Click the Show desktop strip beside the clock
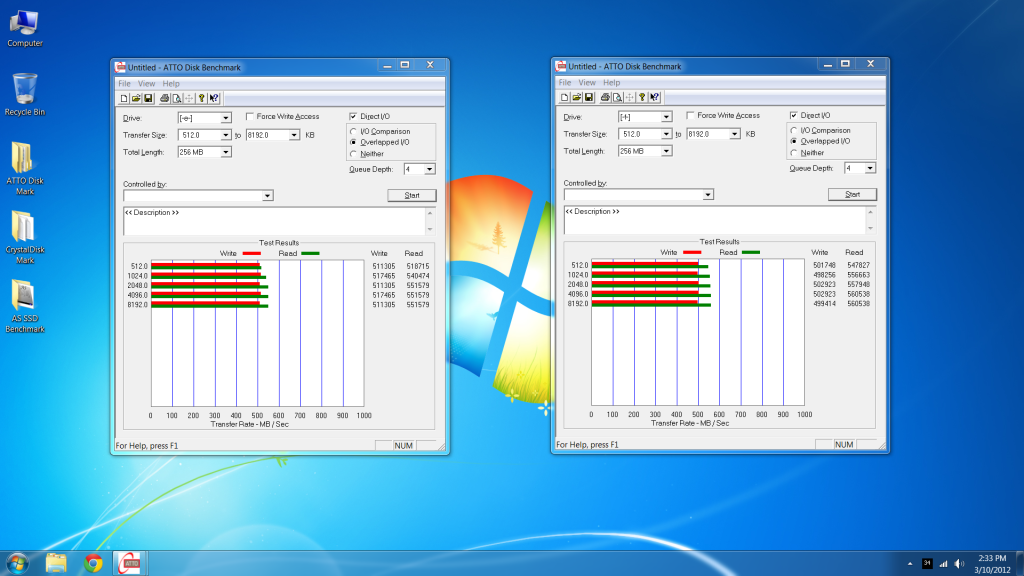1024x576 pixels. 1019,563
